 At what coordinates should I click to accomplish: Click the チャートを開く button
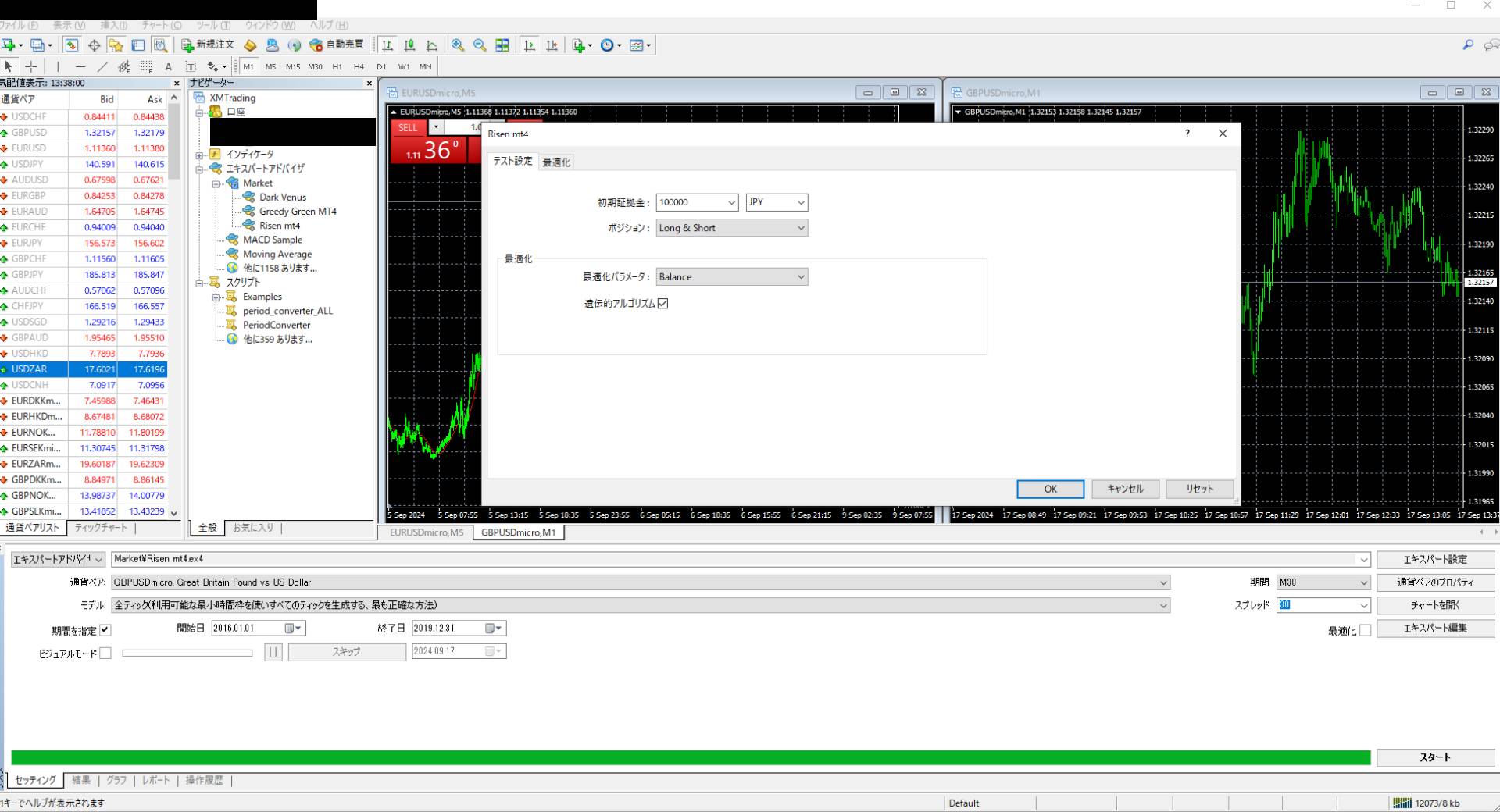1435,605
